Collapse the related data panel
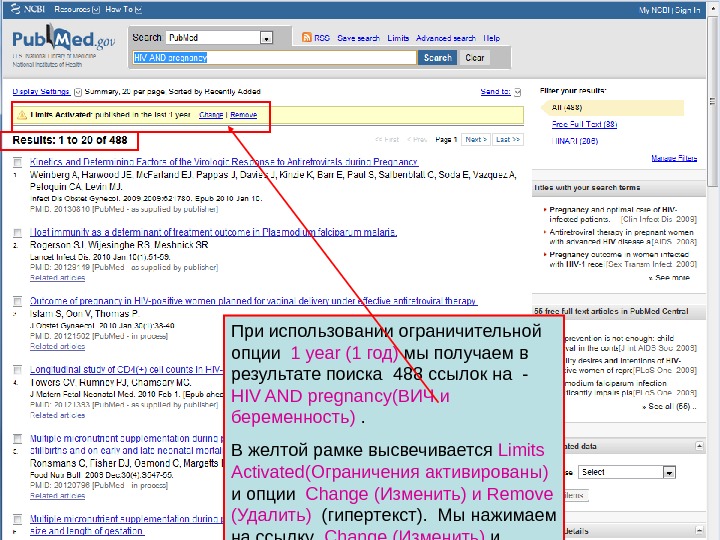Screen dimensions: 720x540 tap(699, 446)
